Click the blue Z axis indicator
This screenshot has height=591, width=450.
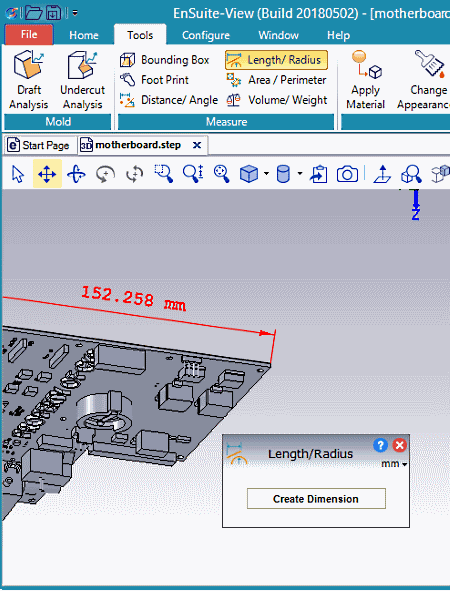pyautogui.click(x=416, y=205)
